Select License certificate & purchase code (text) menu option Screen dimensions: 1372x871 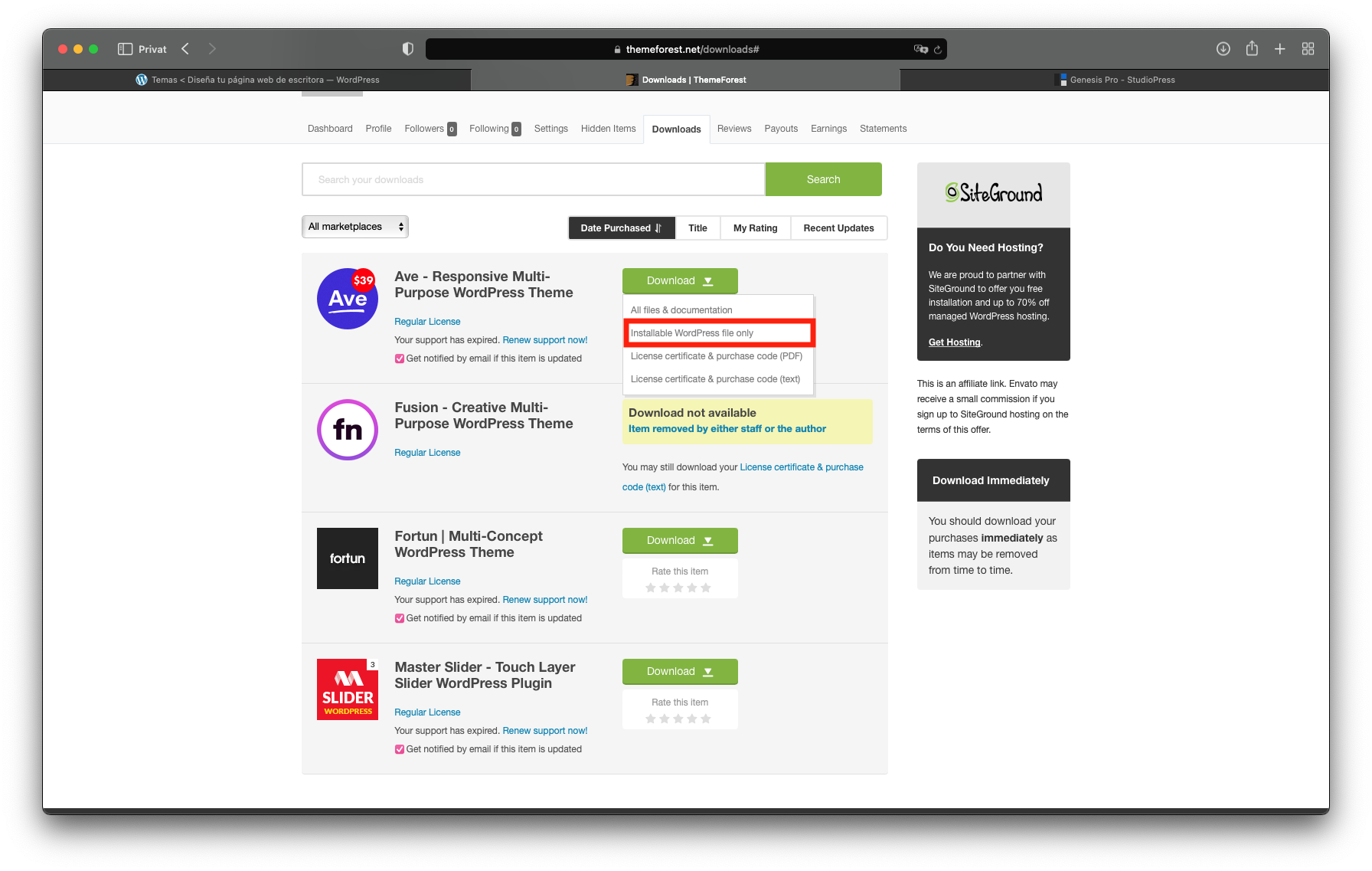pyautogui.click(x=718, y=379)
